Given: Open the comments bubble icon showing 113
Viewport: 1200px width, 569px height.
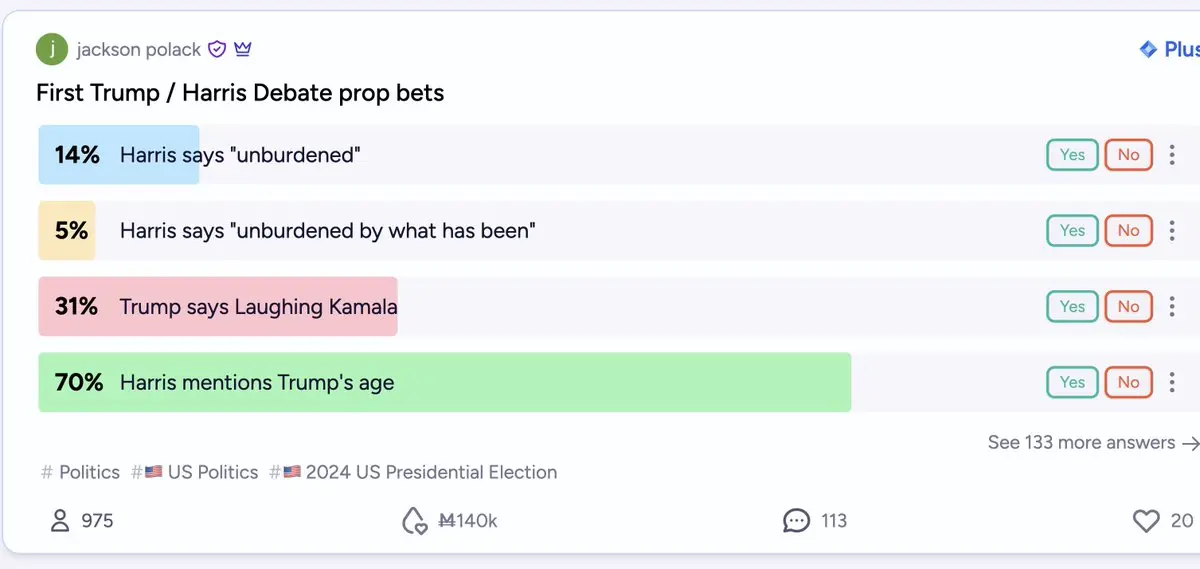Looking at the screenshot, I should [796, 520].
